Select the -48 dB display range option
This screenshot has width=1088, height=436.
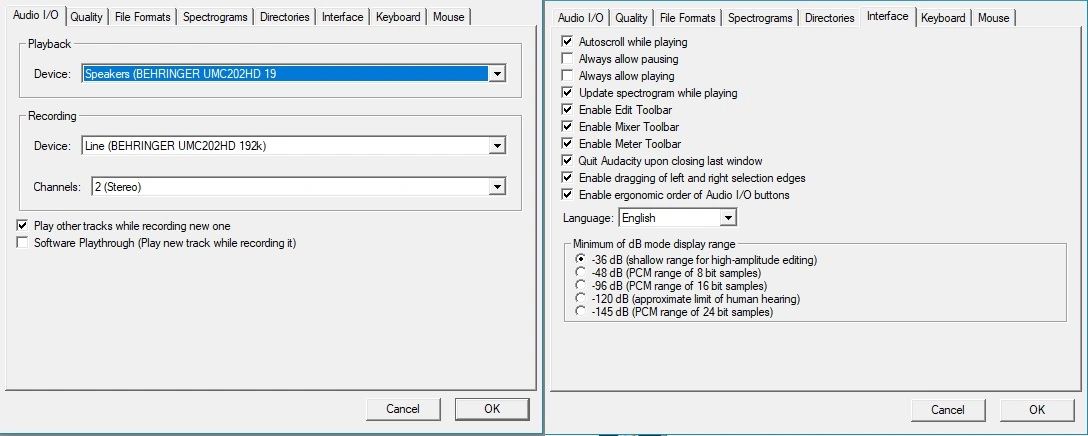point(581,273)
